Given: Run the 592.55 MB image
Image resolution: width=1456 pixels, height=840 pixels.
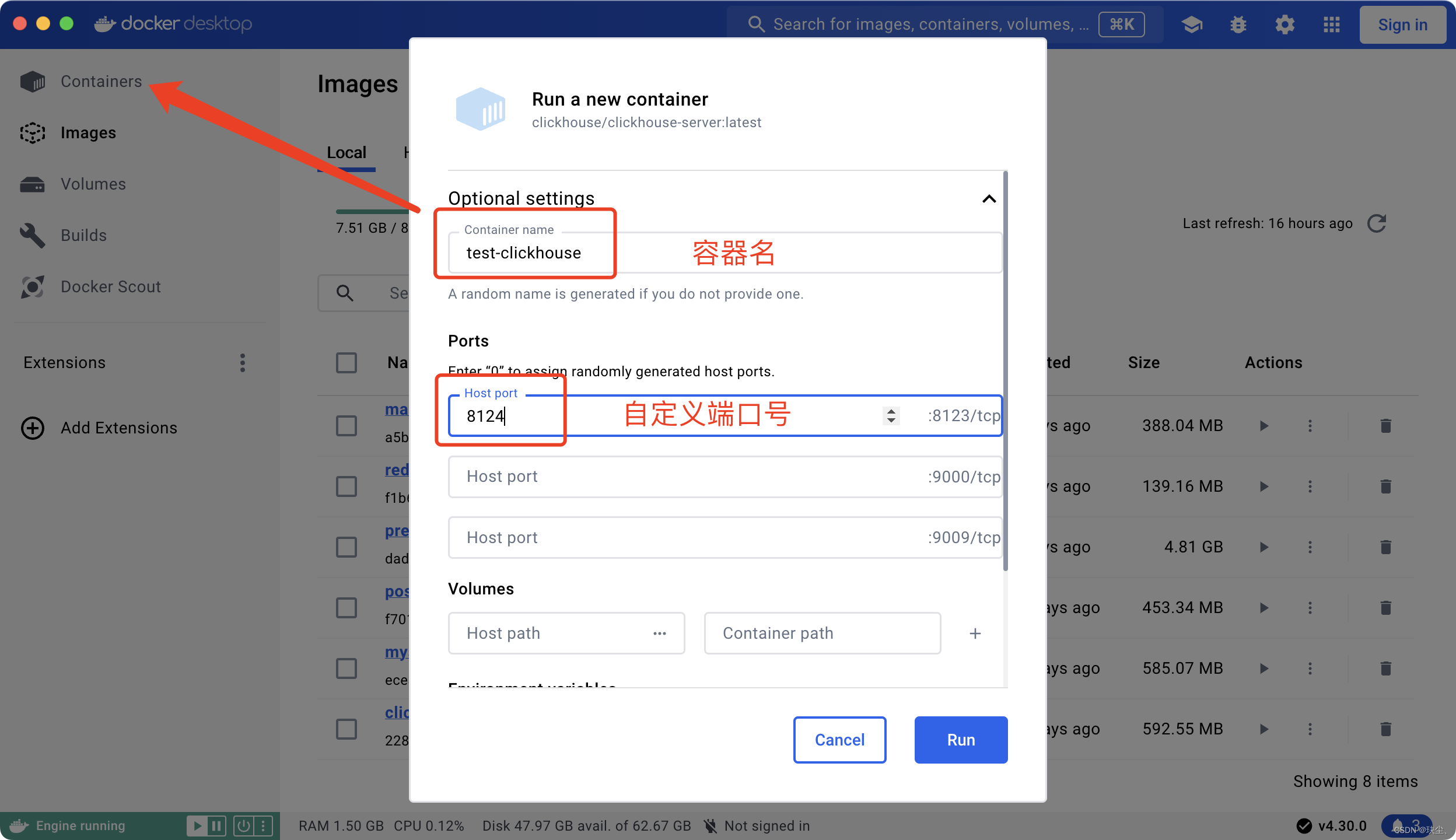Looking at the screenshot, I should point(1263,729).
